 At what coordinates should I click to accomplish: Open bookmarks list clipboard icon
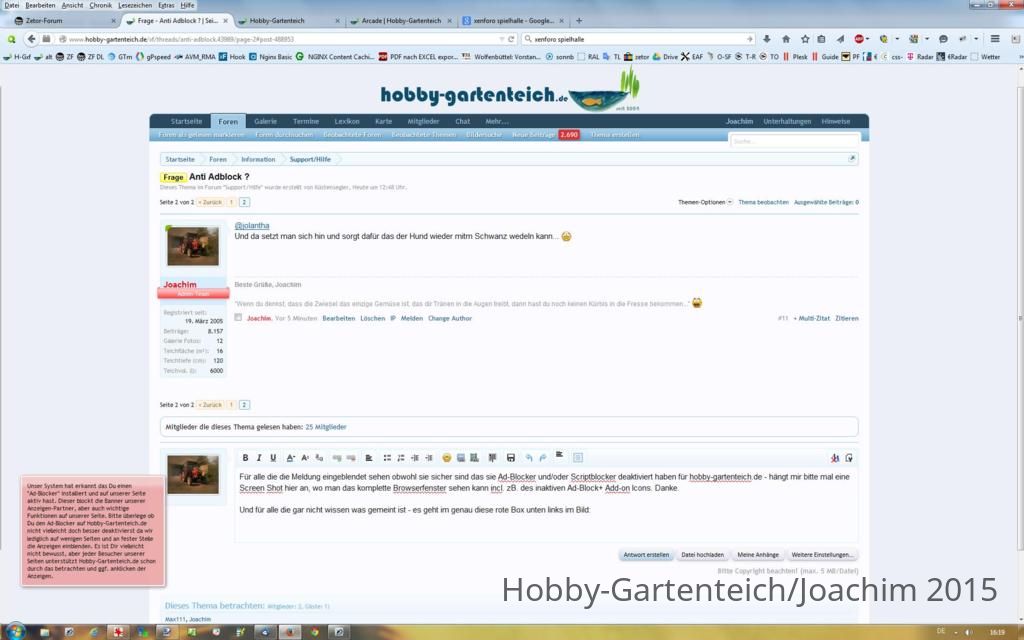pyautogui.click(x=822, y=39)
